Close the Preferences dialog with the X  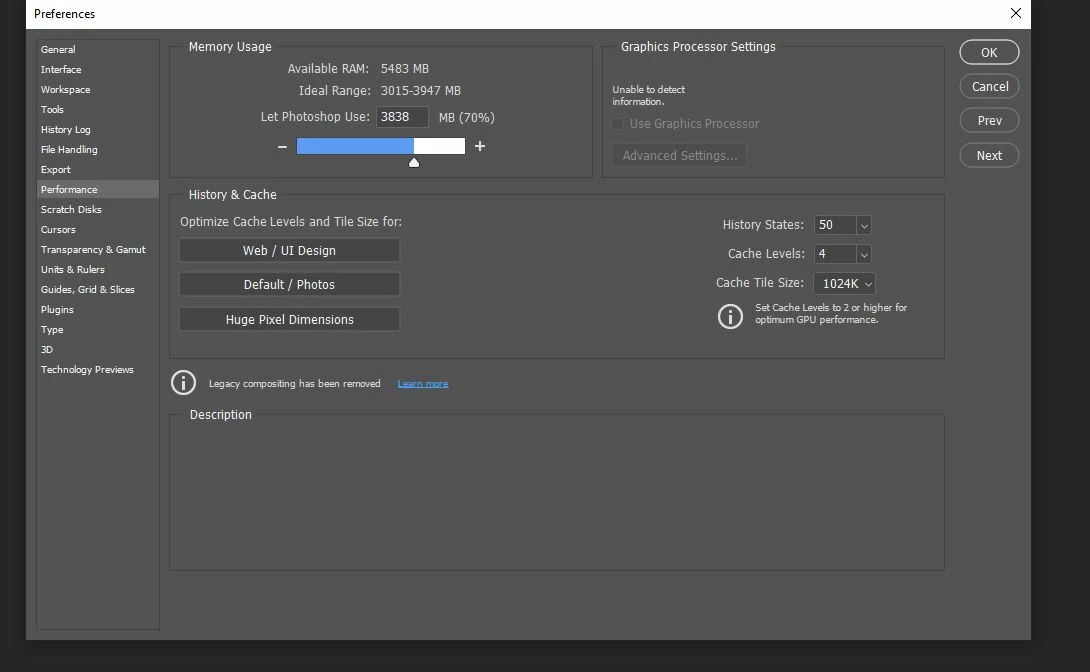(1016, 13)
